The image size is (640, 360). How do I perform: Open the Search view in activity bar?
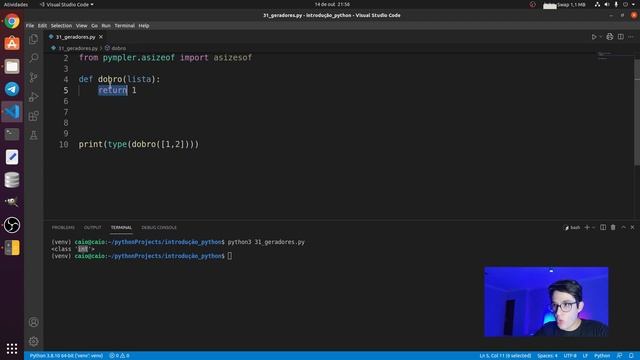pos(33,58)
